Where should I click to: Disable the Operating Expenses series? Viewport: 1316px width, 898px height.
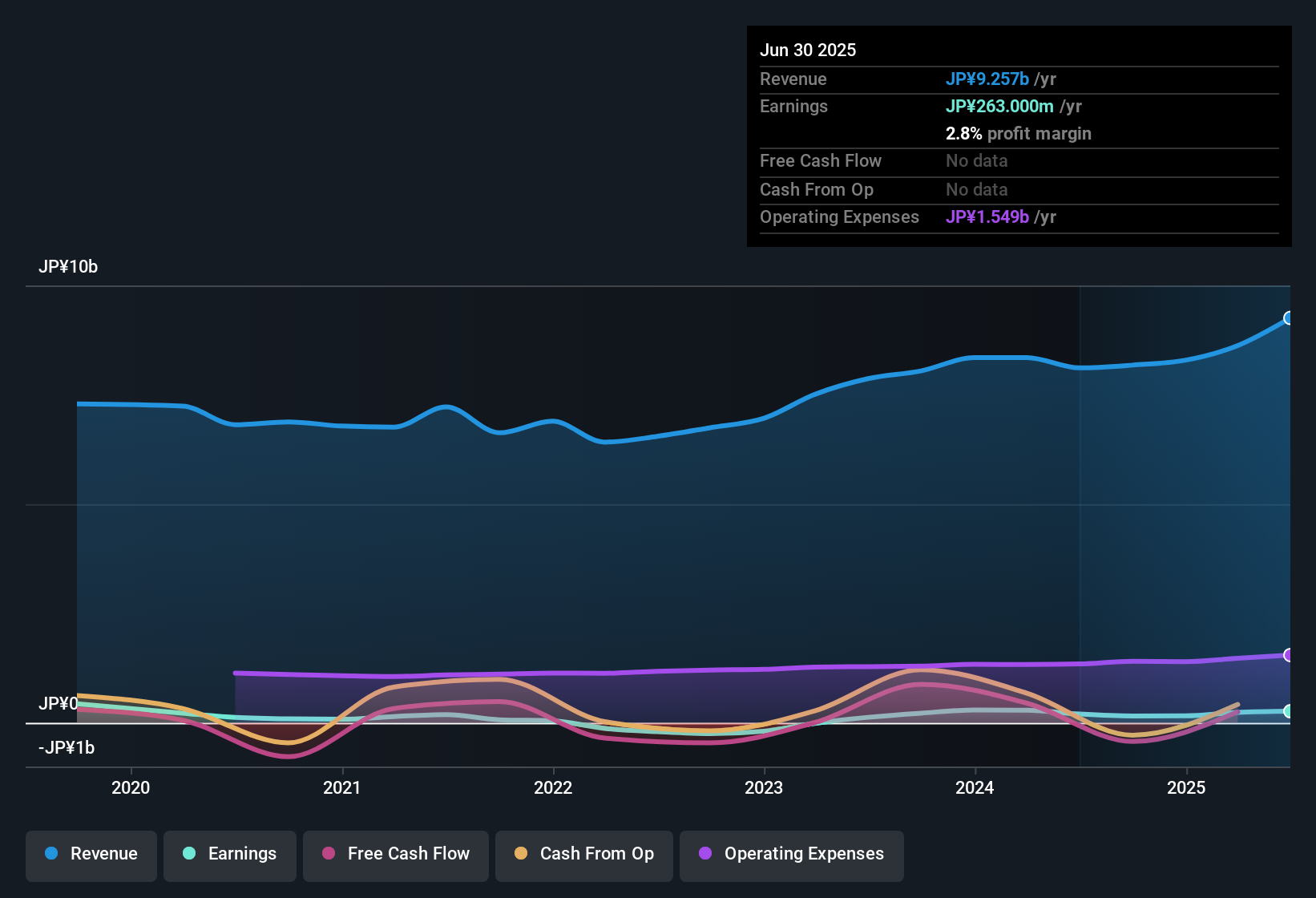791,854
